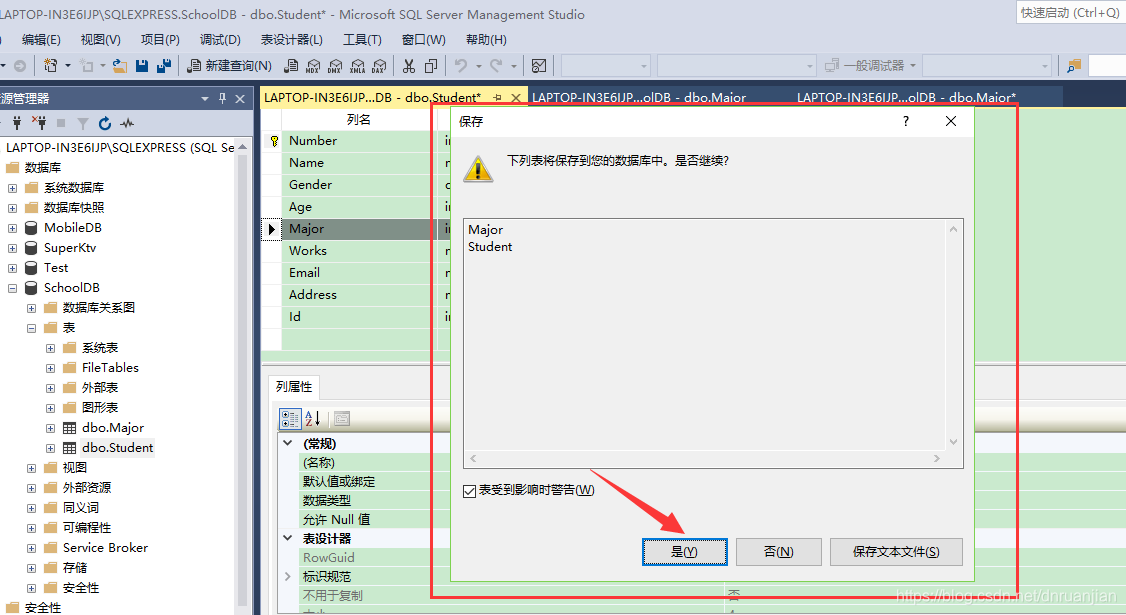
Task: Click the Categorized view icon in 列属性
Action: click(290, 419)
